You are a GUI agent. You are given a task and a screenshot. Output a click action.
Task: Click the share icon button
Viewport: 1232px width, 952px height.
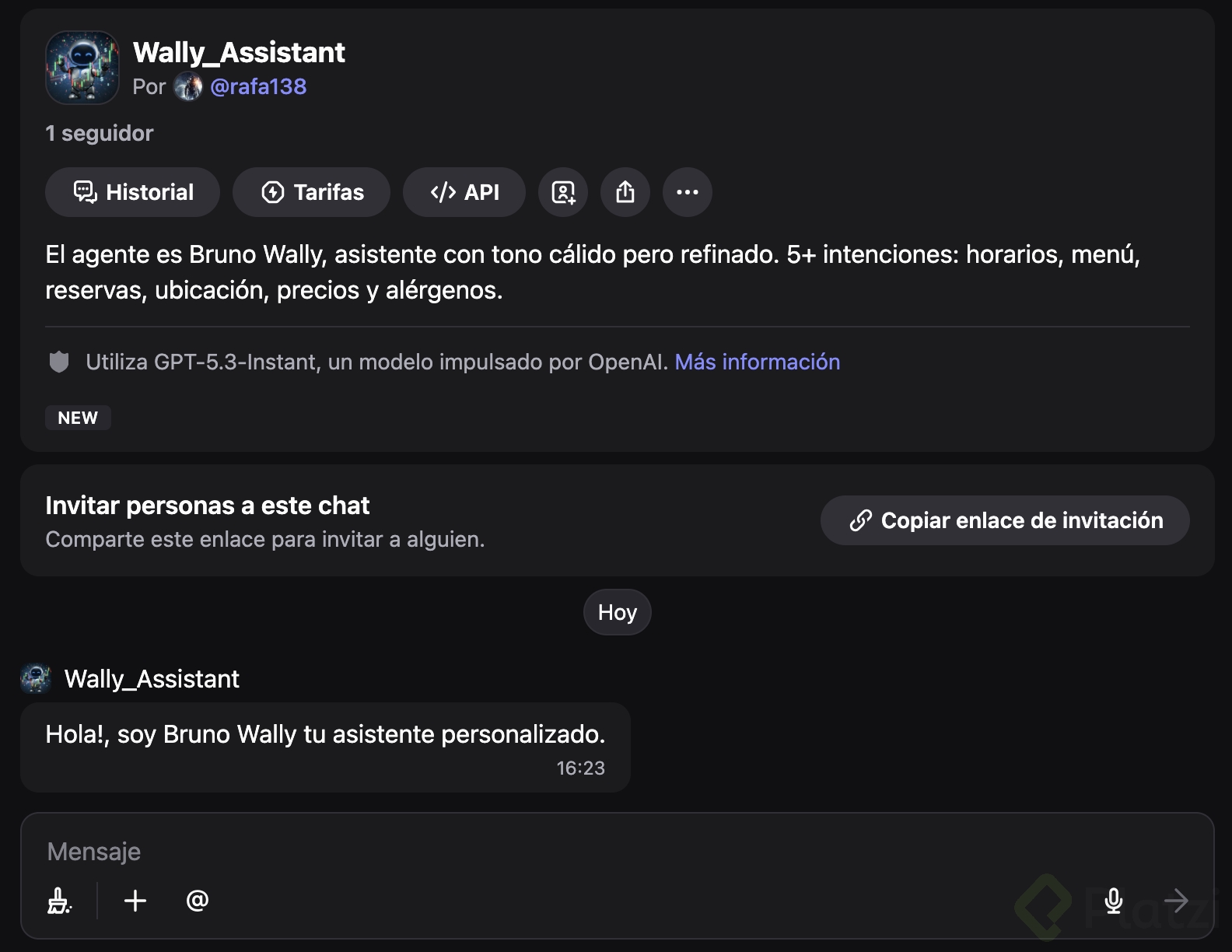625,192
